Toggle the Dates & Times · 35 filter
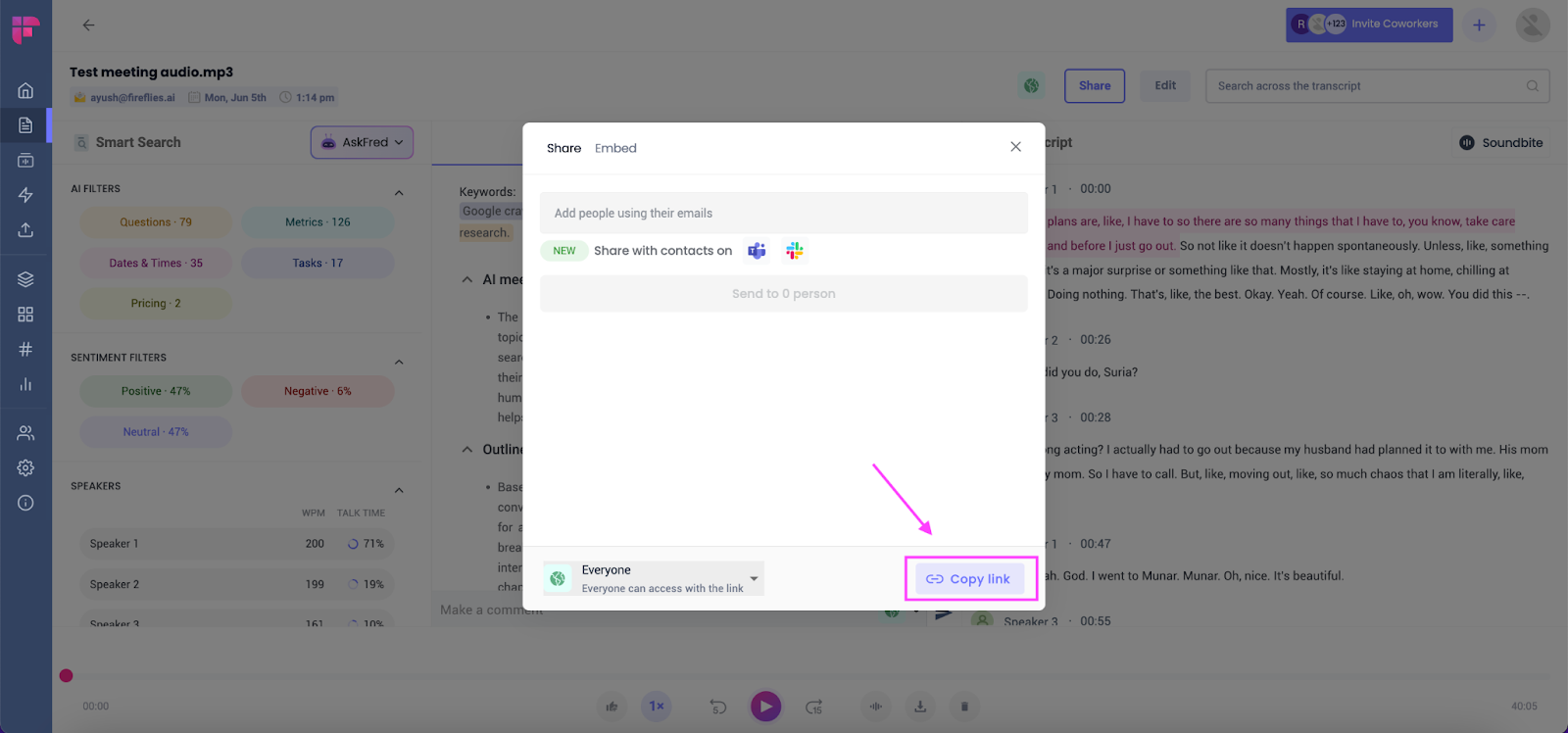 pos(156,263)
